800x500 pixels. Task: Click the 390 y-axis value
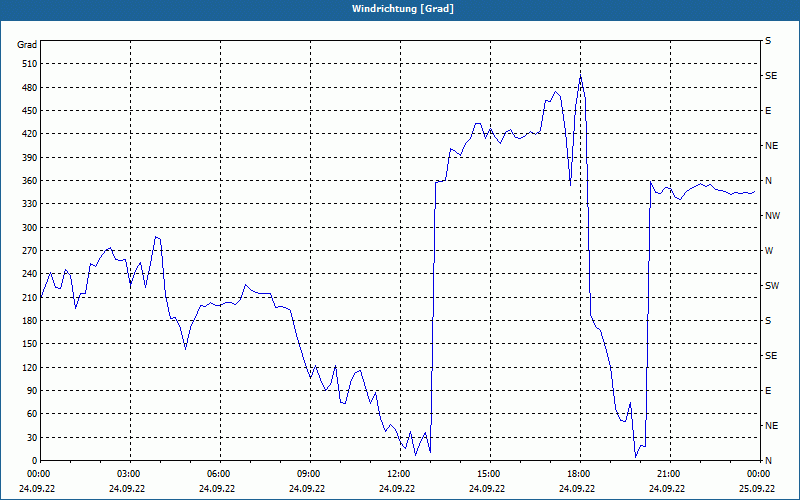[30, 158]
